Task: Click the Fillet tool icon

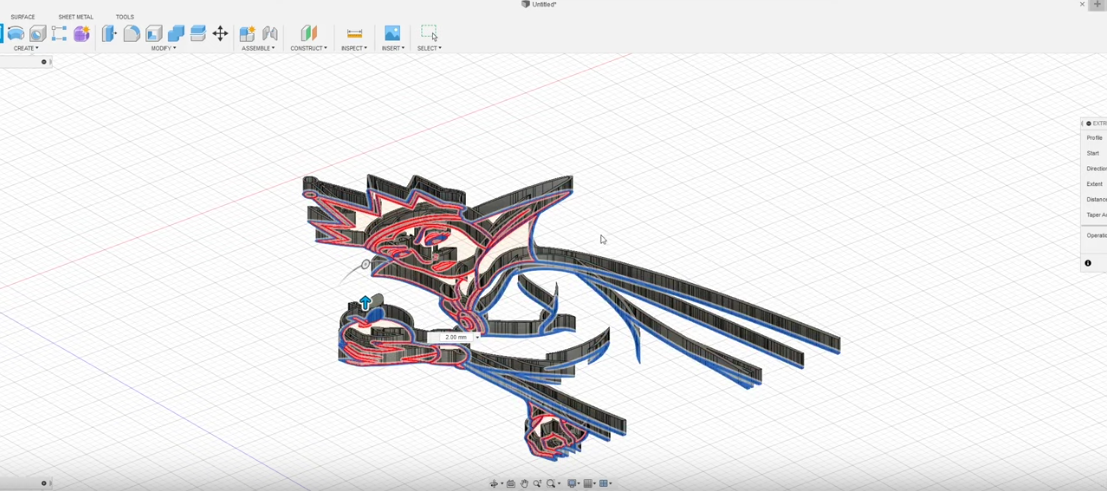Action: pos(131,33)
